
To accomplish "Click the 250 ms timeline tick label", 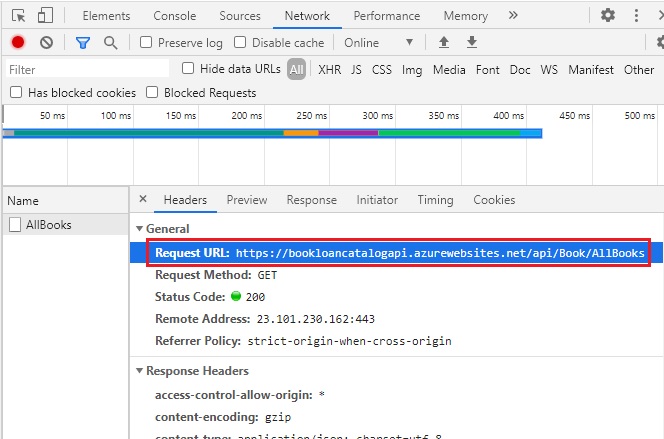I will (x=312, y=116).
